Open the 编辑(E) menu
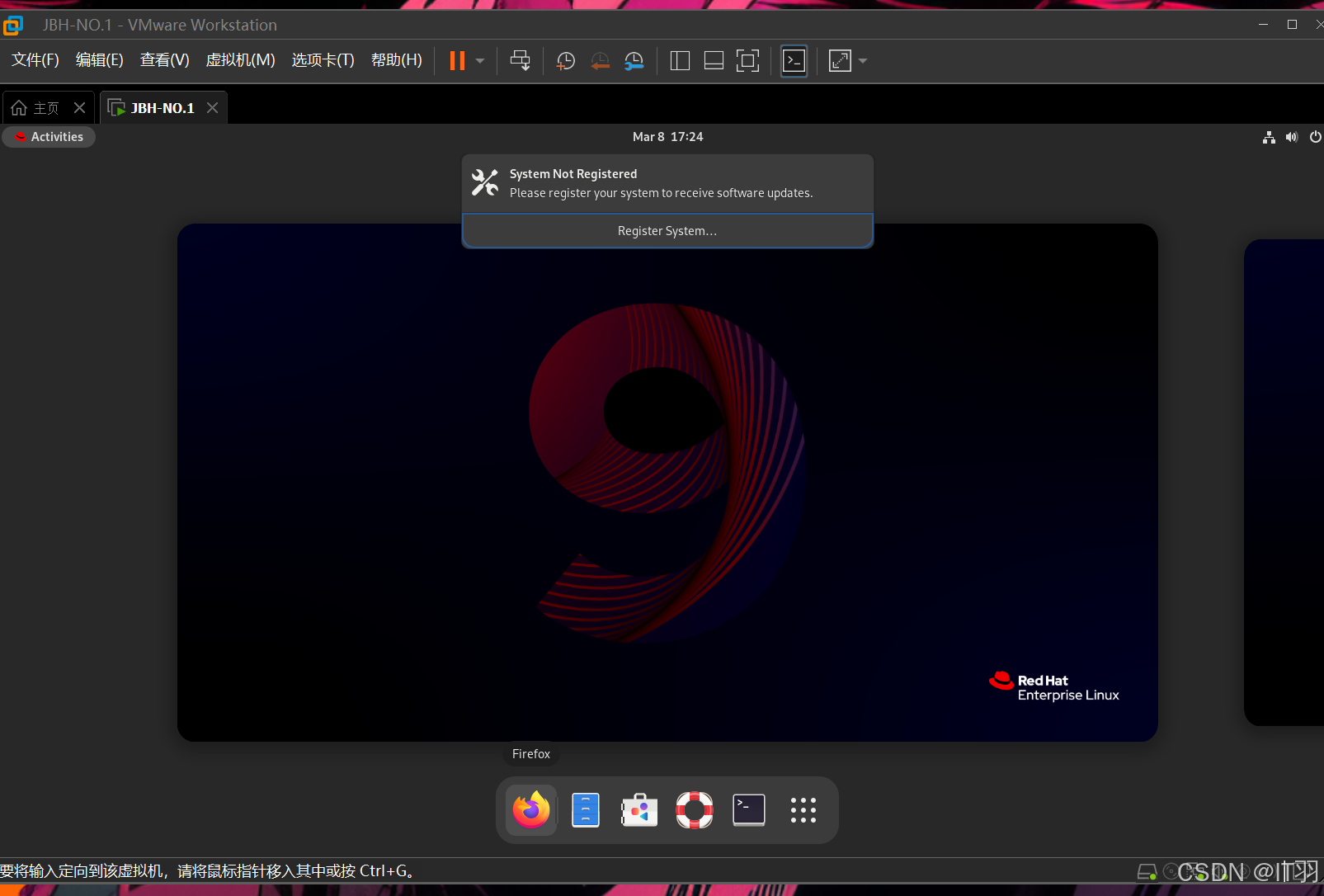1324x896 pixels. click(x=100, y=60)
